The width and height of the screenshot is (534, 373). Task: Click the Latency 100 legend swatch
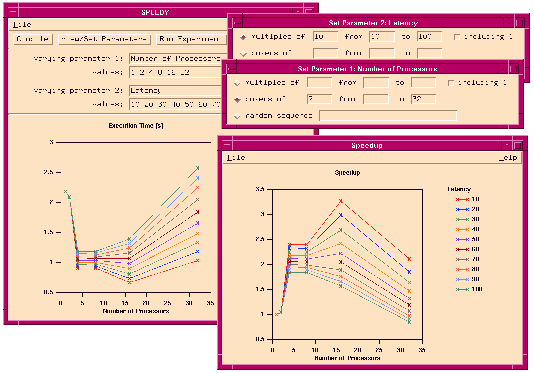pos(463,289)
